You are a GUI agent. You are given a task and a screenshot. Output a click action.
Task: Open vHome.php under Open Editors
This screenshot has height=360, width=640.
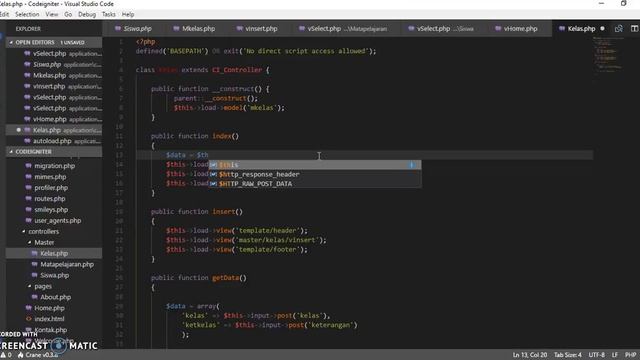click(54, 119)
